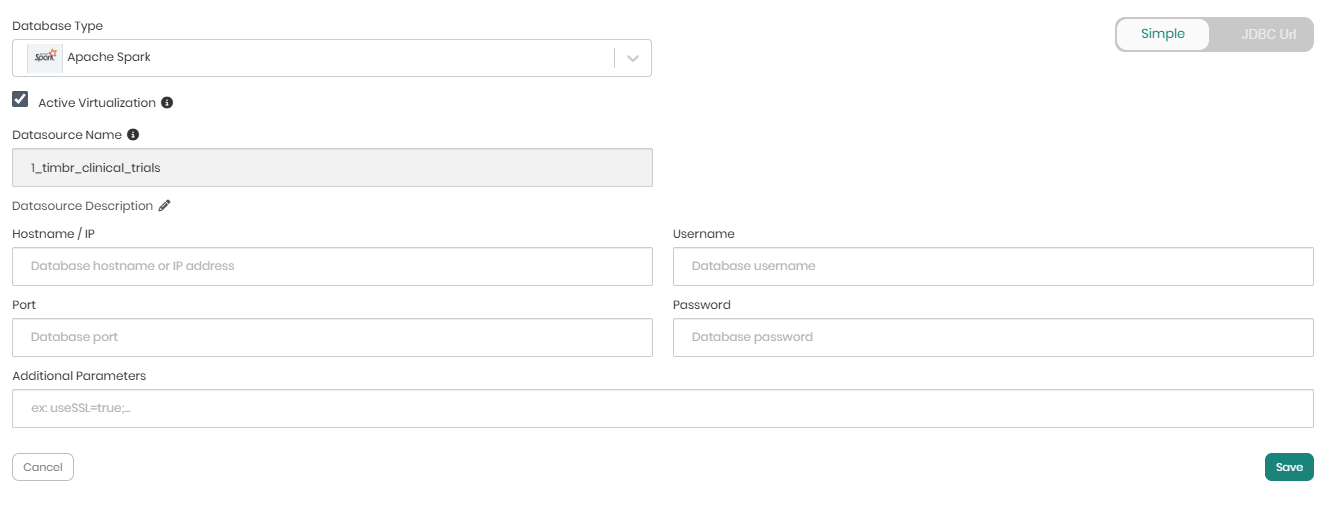Click the info icon beside Datasource Name
The image size is (1331, 505).
tap(133, 134)
